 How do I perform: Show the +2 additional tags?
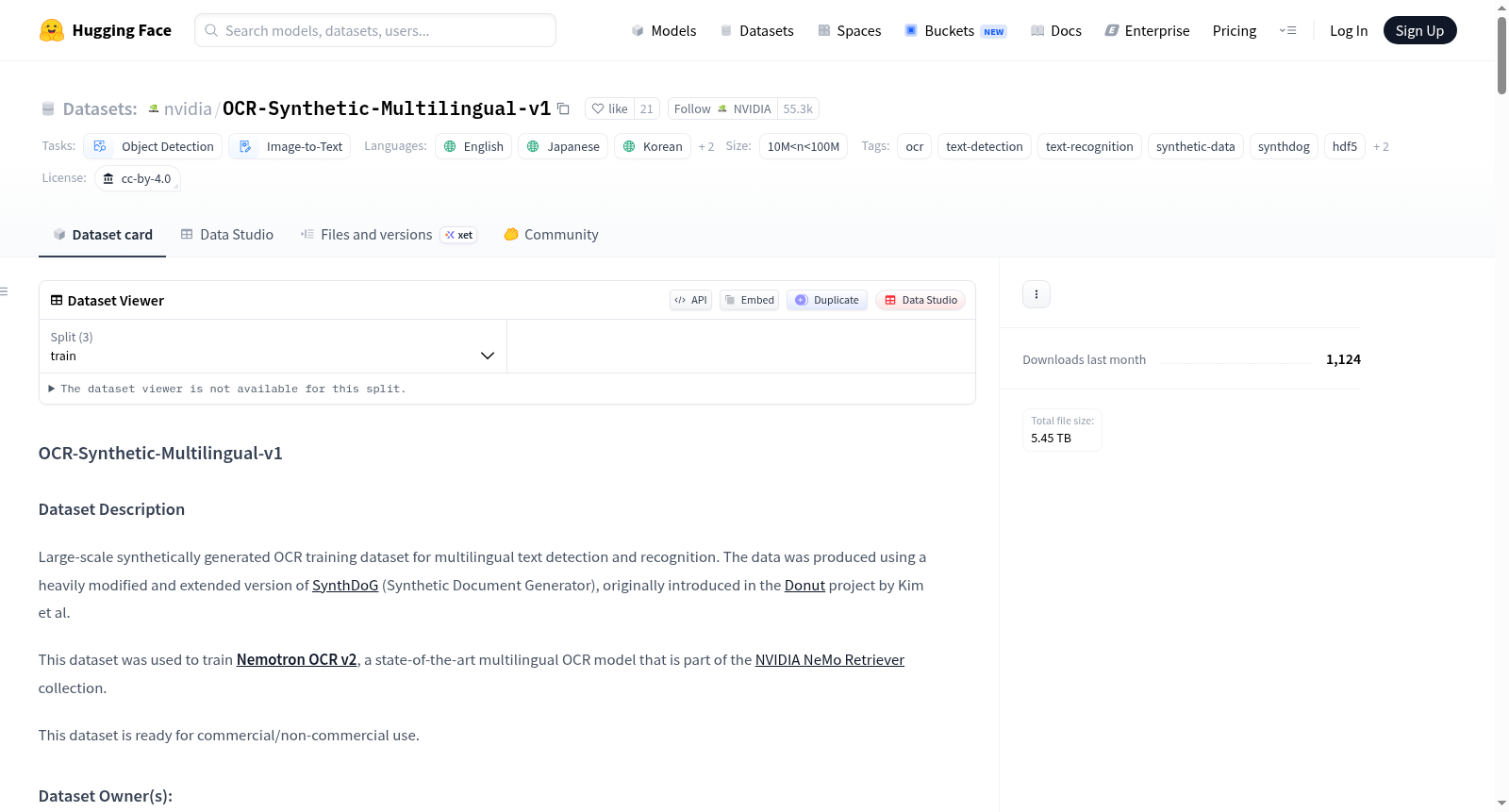point(1381,146)
